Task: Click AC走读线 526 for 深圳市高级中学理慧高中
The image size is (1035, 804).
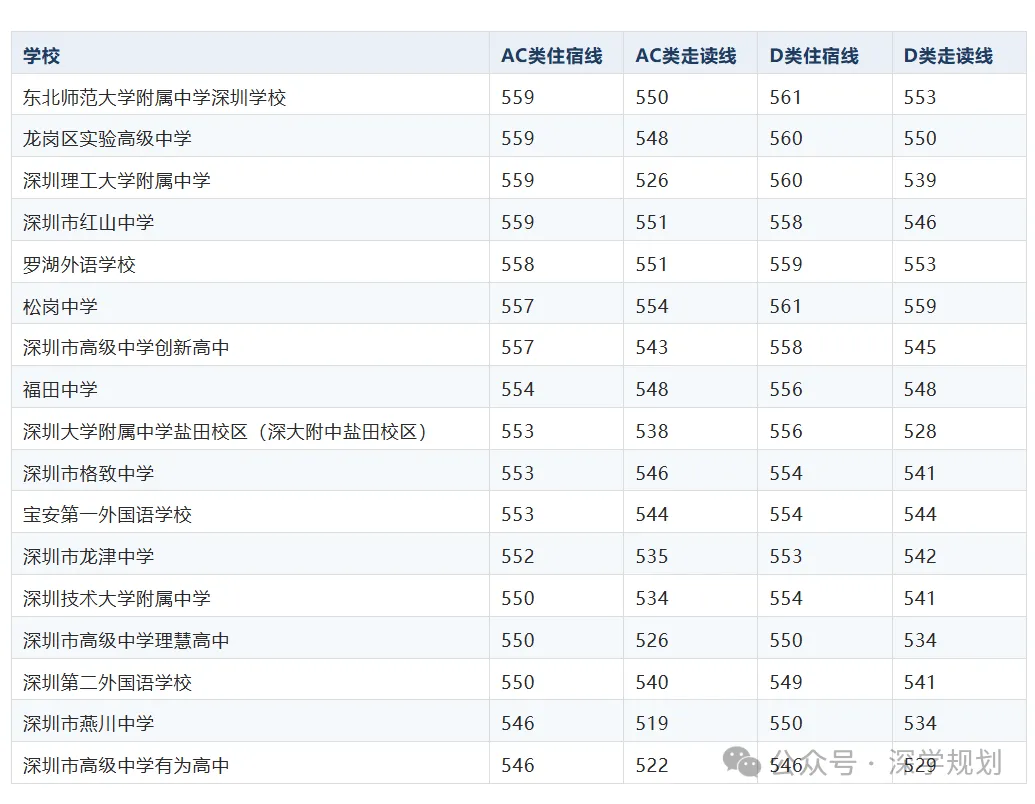Action: pos(652,640)
